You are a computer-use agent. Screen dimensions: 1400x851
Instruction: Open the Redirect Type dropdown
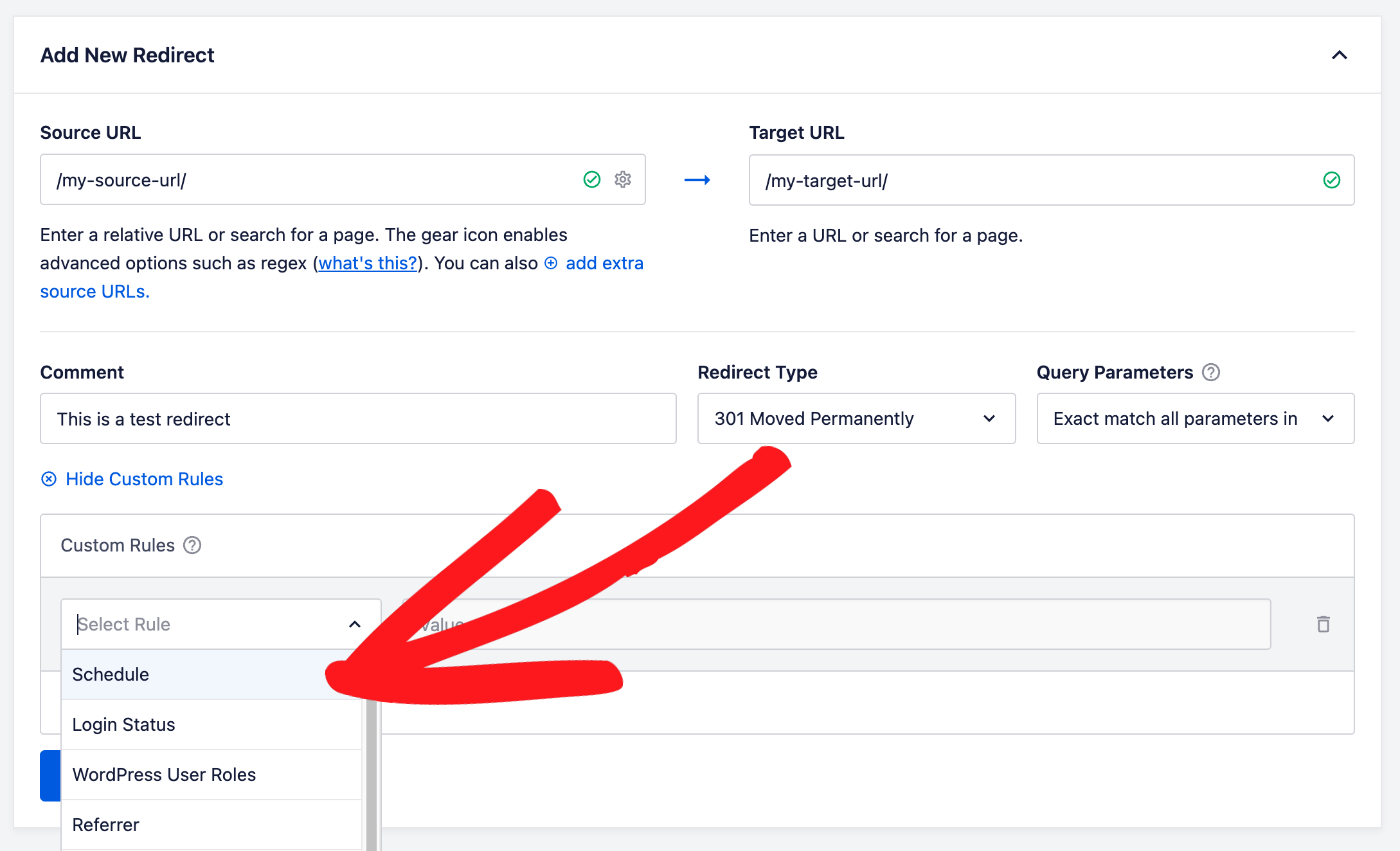coord(856,418)
